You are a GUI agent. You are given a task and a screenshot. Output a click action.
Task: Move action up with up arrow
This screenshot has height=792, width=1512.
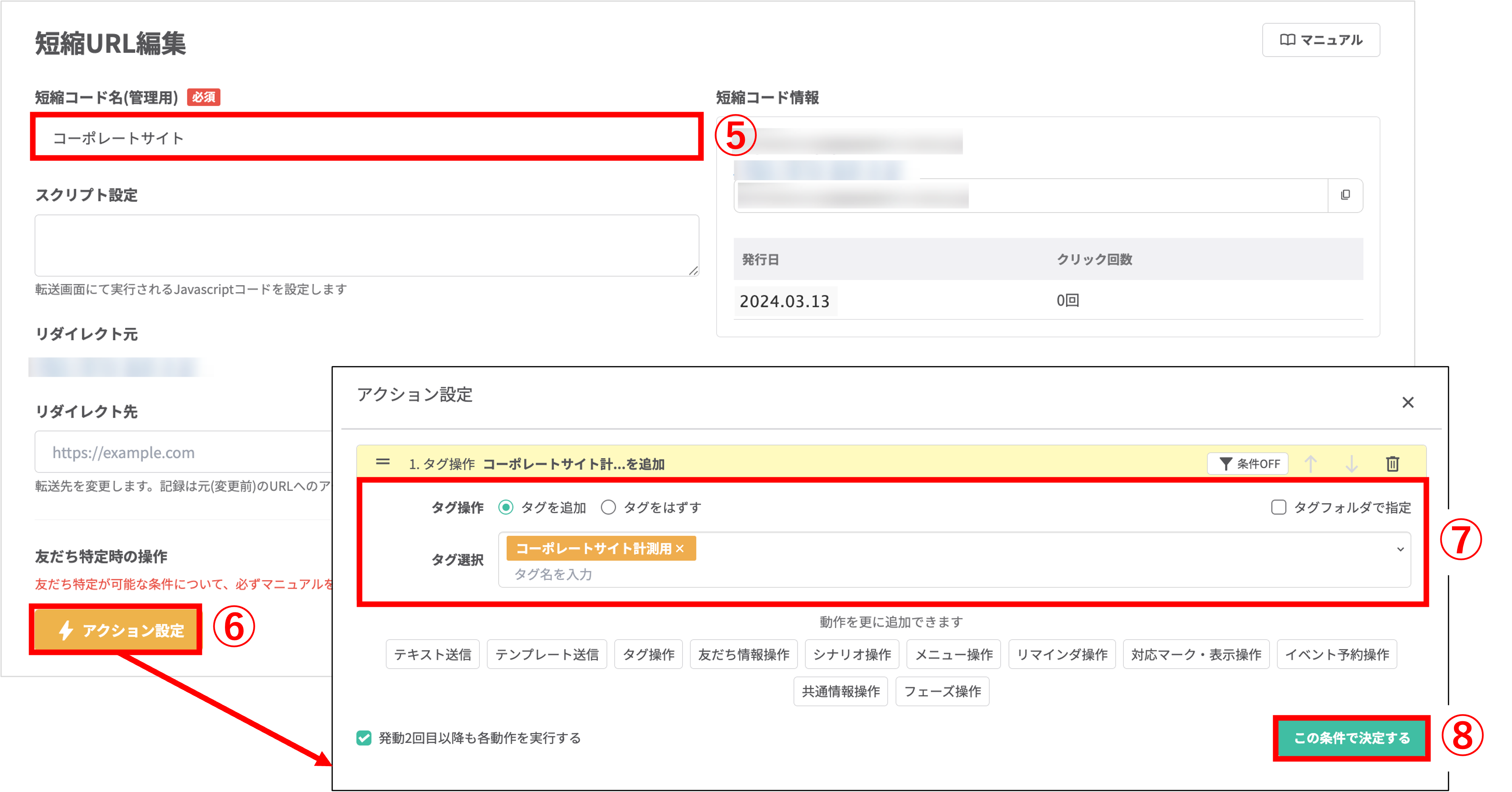(1310, 464)
